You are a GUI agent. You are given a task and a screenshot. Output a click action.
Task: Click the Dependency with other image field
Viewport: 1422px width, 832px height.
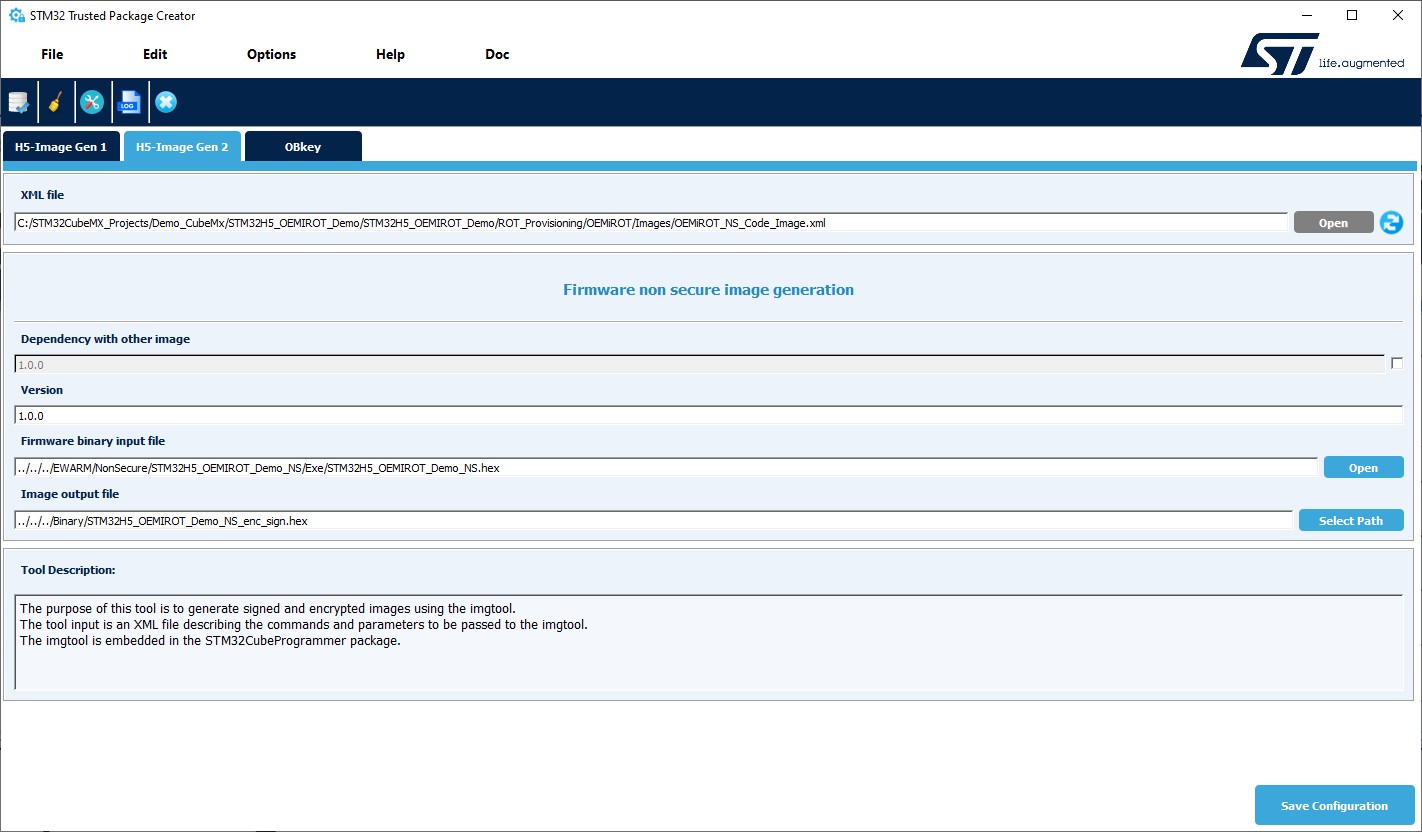pyautogui.click(x=700, y=365)
